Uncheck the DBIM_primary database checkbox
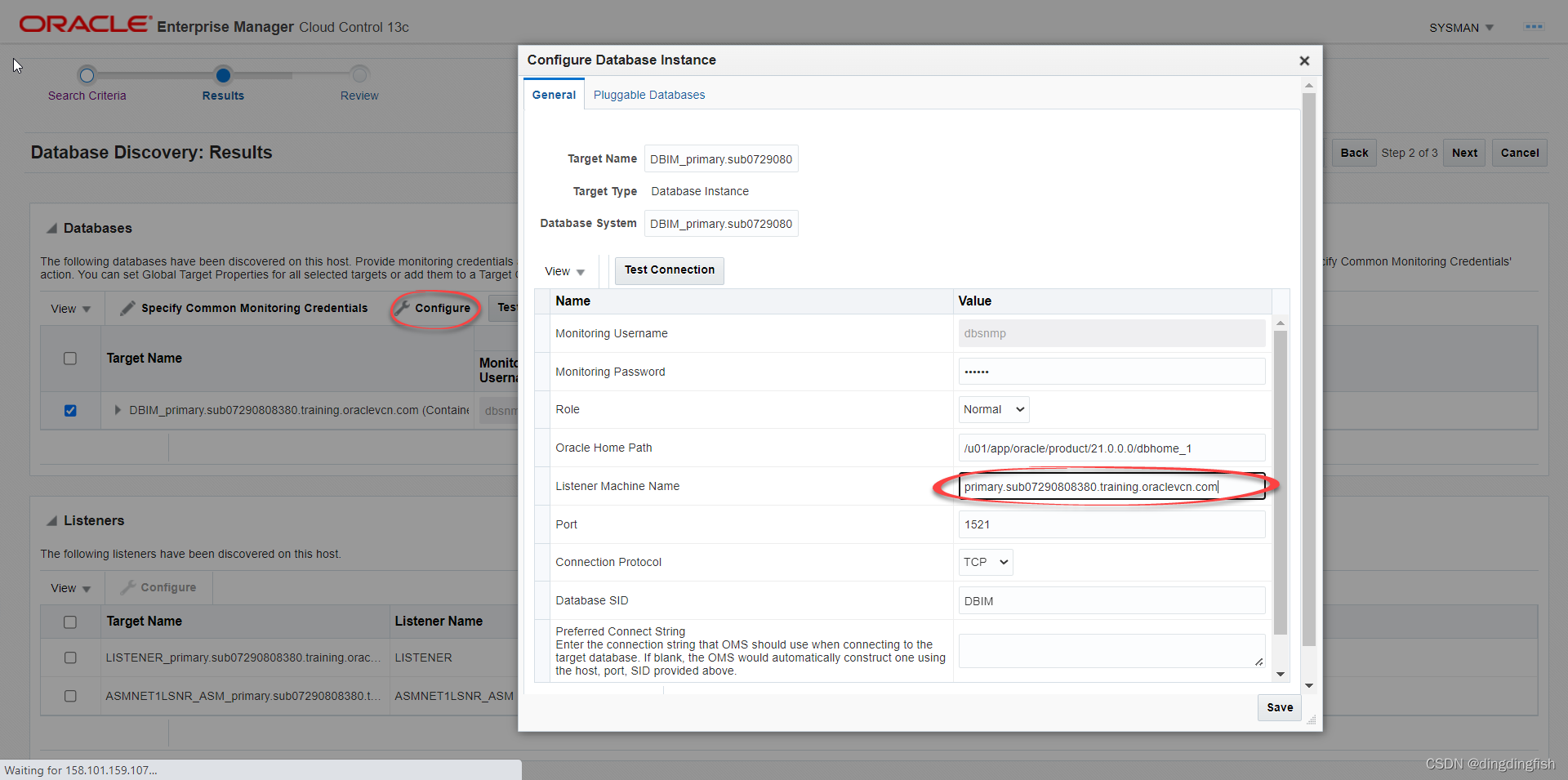 pos(70,410)
